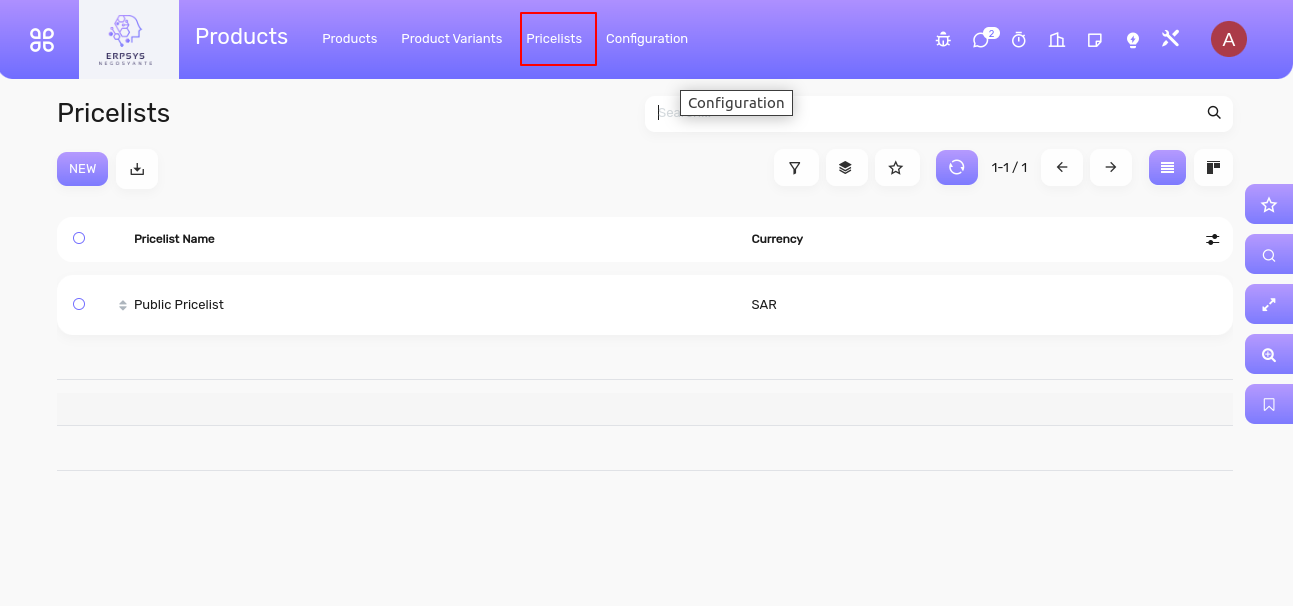Switch to list view
The height and width of the screenshot is (606, 1293).
pyautogui.click(x=1167, y=168)
